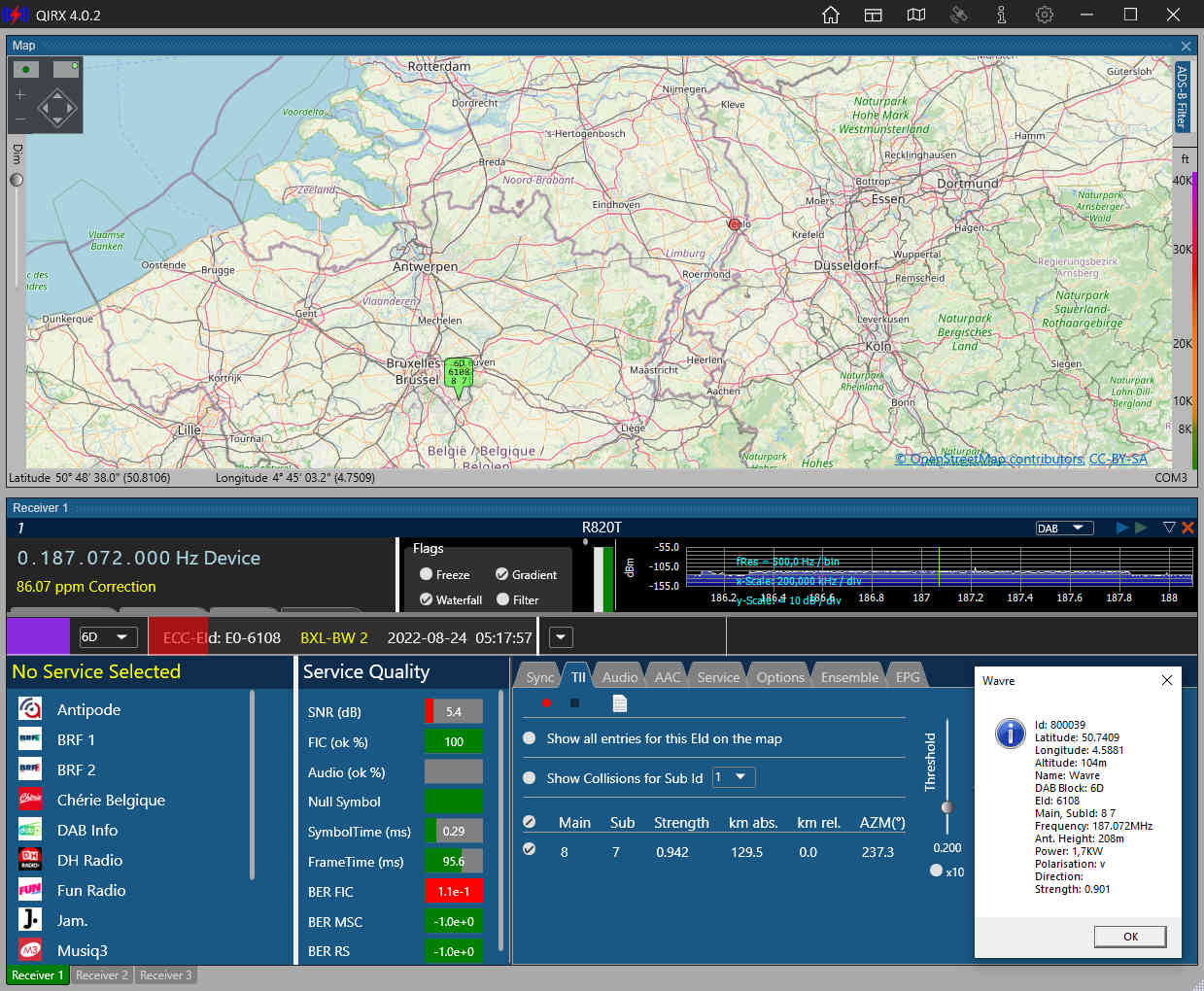Switch to the Audio tab
Viewport: 1204px width, 991px height.
(620, 677)
